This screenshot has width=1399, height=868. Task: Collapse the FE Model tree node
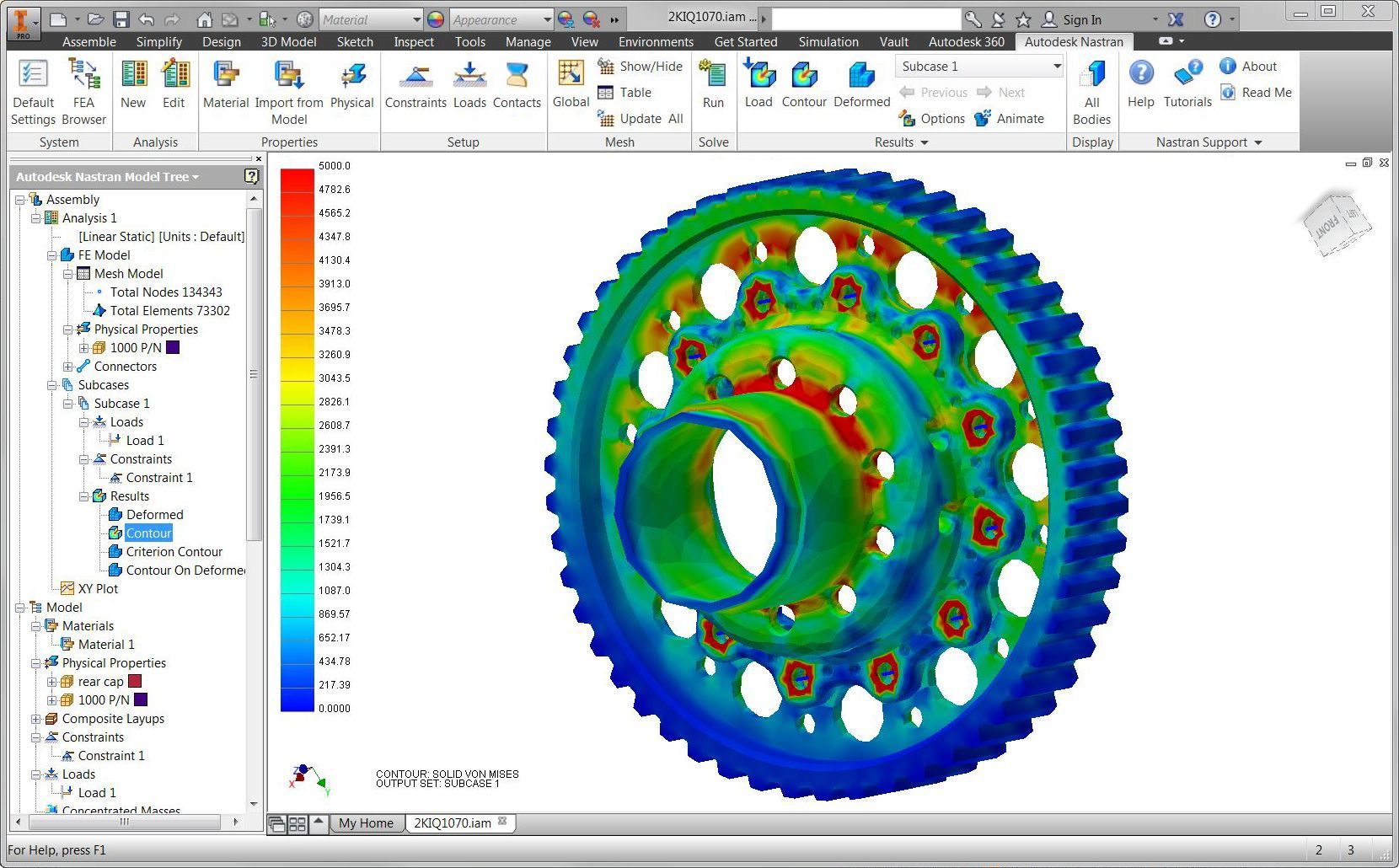click(x=52, y=255)
